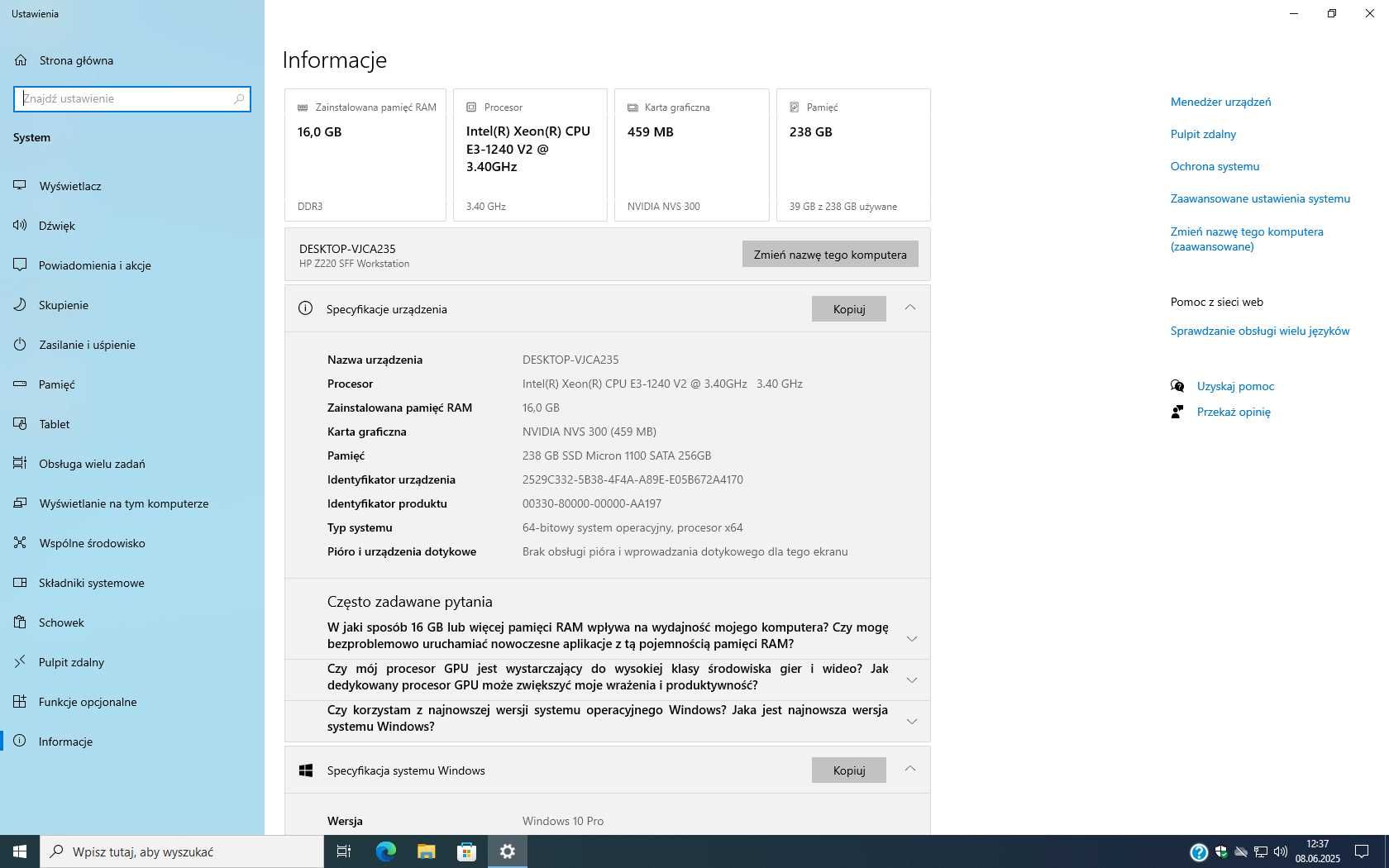Select the Zainstalowana pamięć RAM card
The width and height of the screenshot is (1389, 868).
pos(365,155)
